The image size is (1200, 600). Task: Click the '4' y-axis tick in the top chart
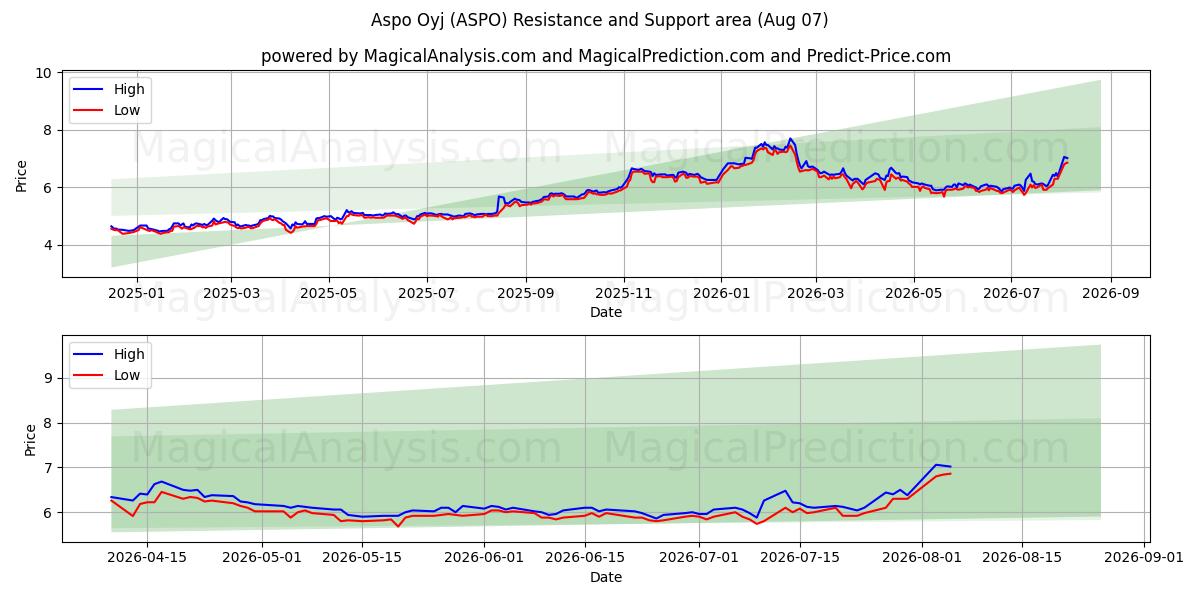(x=49, y=245)
